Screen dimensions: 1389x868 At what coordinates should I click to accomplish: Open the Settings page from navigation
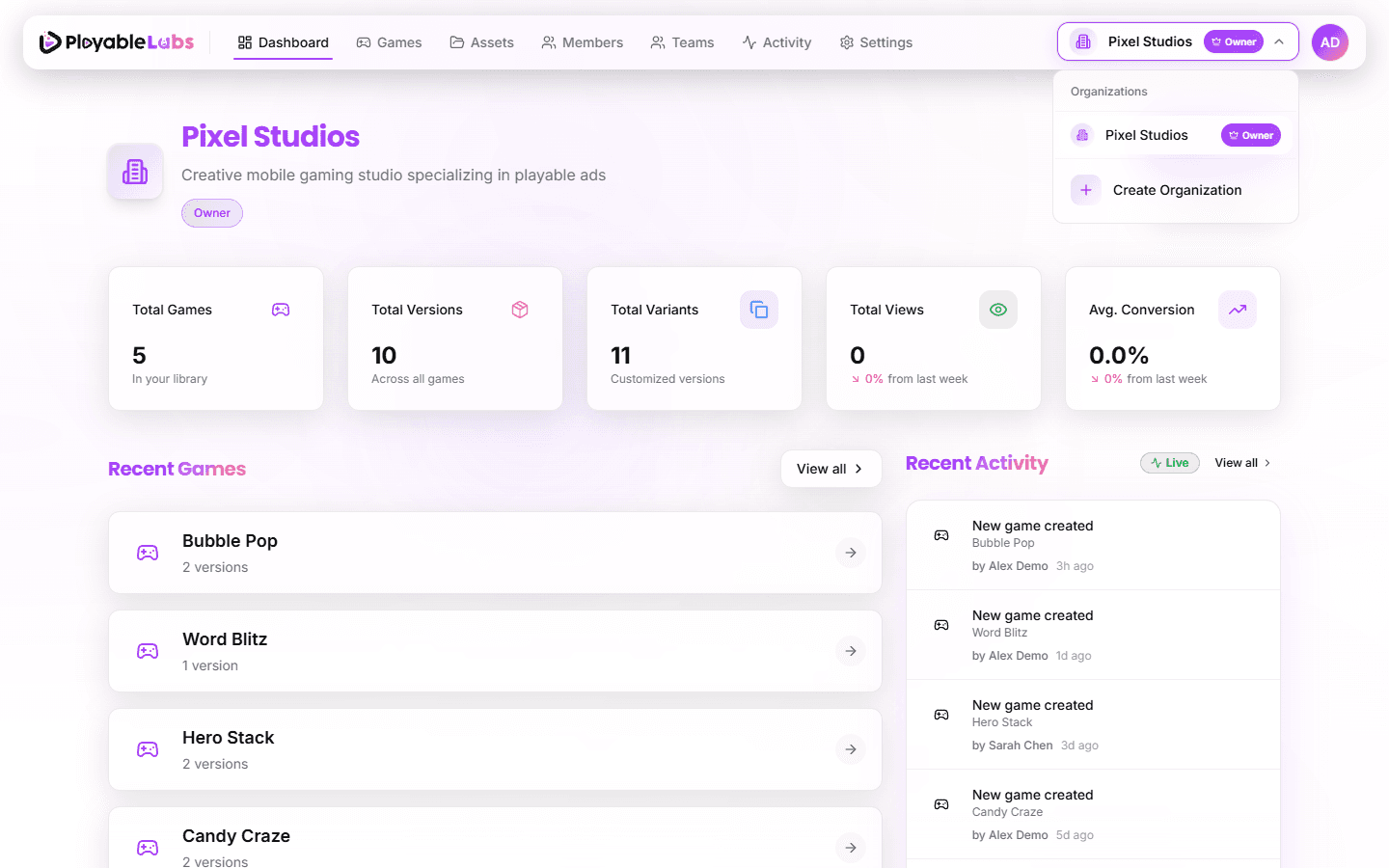(875, 41)
